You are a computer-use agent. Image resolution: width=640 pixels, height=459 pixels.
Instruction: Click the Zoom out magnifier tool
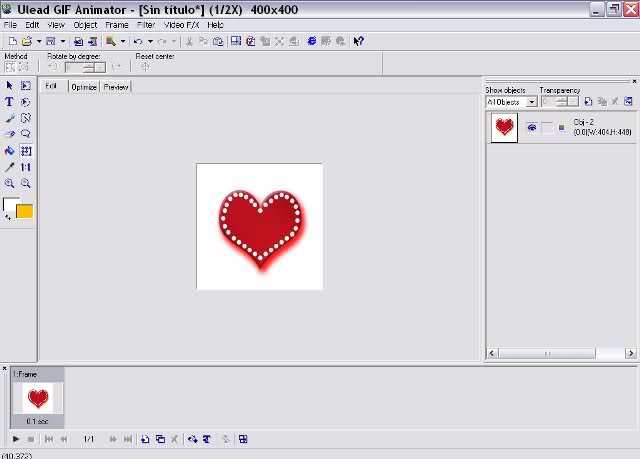click(x=26, y=183)
